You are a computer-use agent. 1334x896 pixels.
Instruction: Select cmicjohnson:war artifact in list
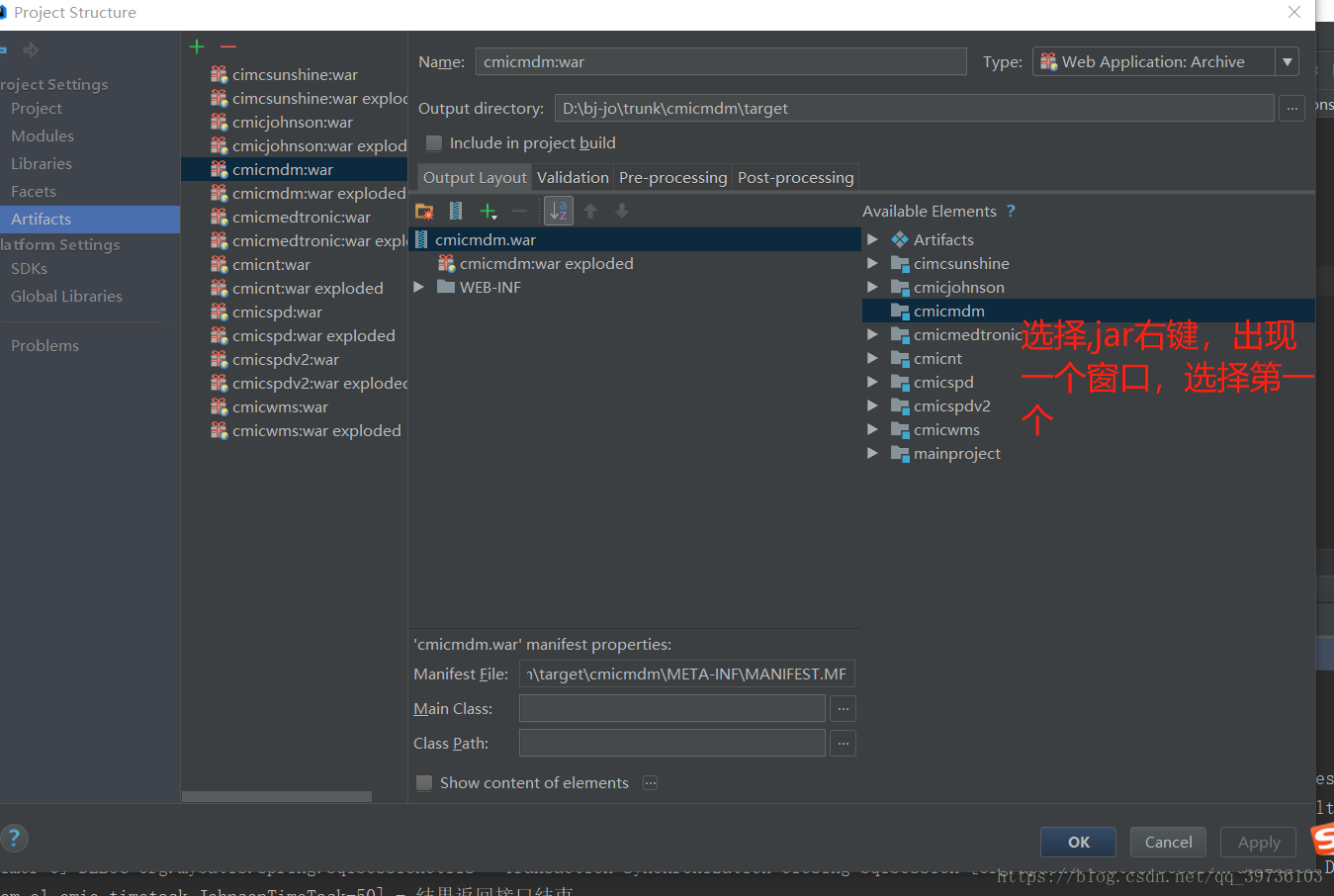coord(294,122)
